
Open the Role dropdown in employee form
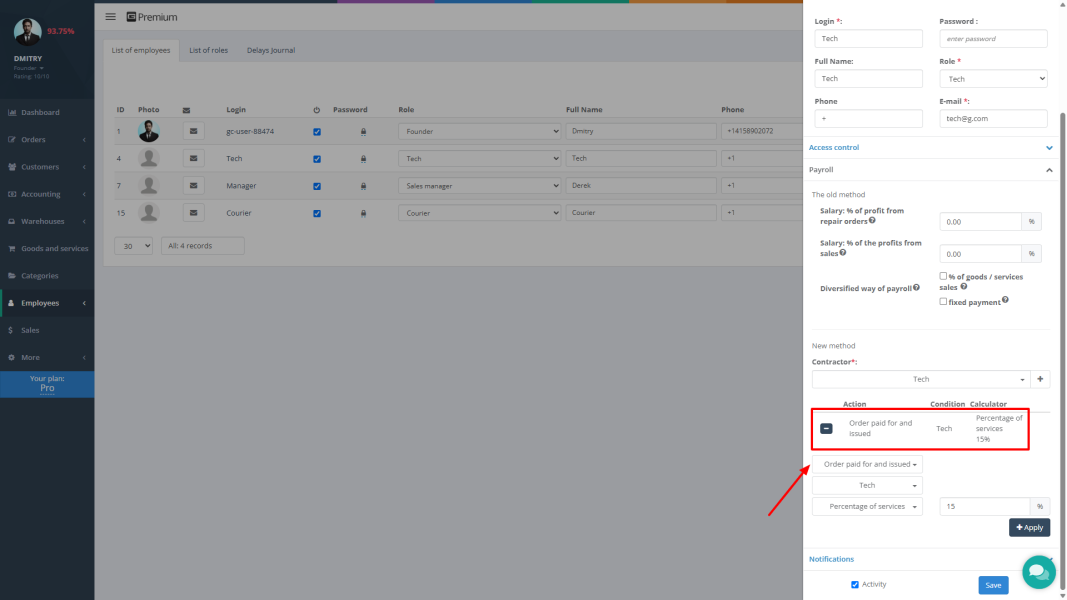click(993, 79)
